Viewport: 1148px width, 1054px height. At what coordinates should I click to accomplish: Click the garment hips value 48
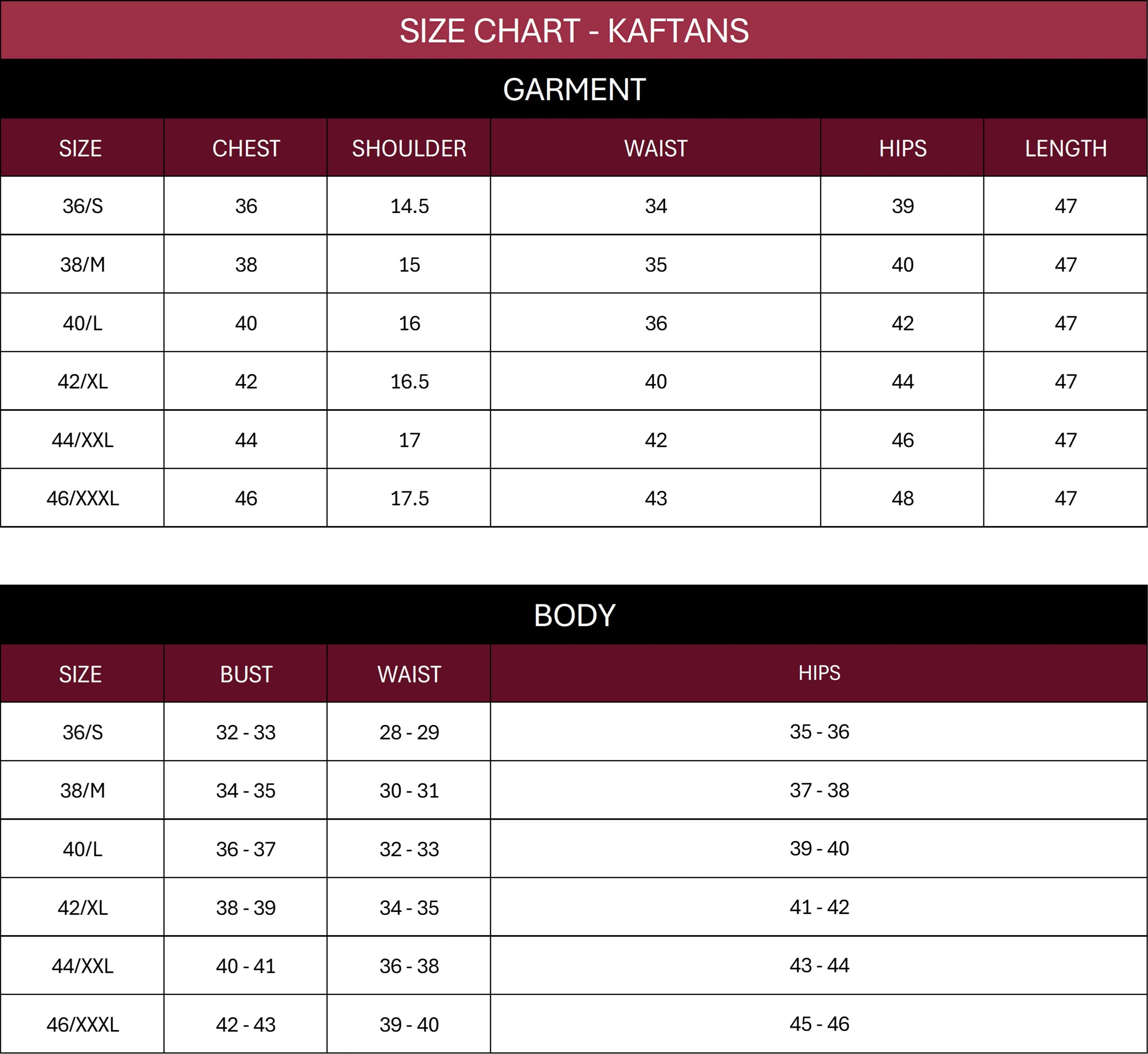(x=902, y=499)
